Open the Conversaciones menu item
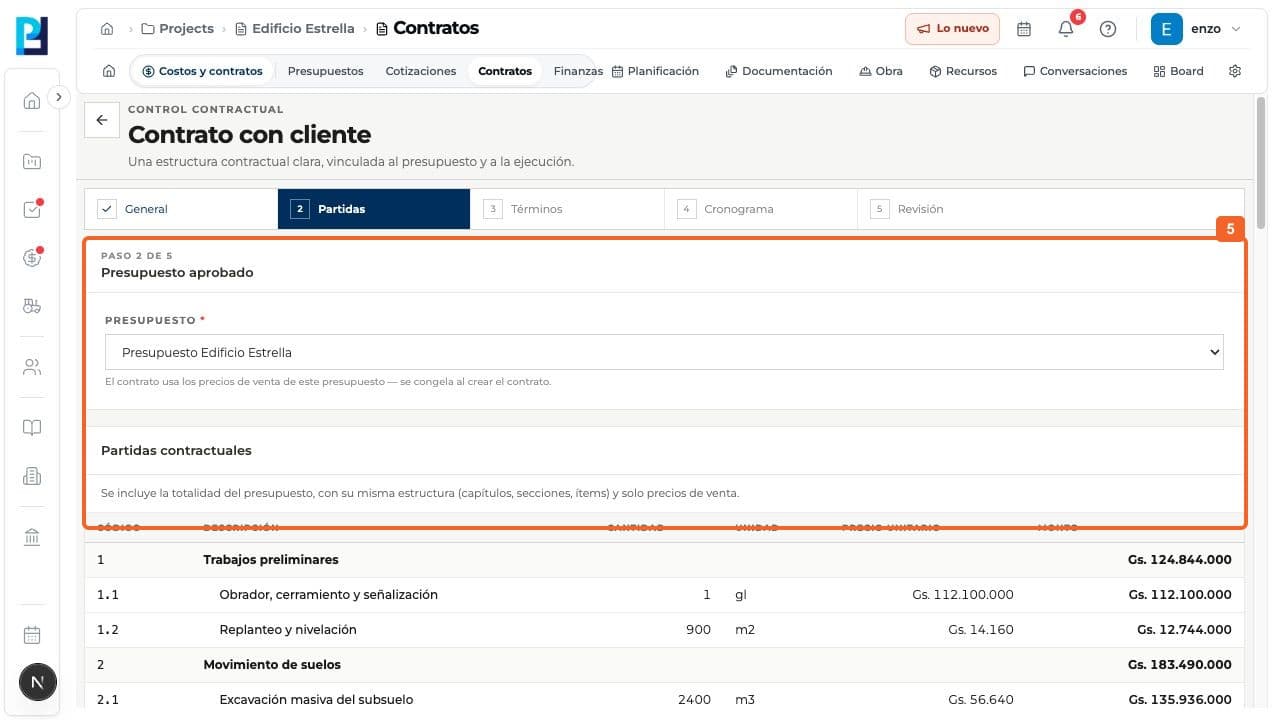Screen dimensions: 1280x720 pos(1075,71)
